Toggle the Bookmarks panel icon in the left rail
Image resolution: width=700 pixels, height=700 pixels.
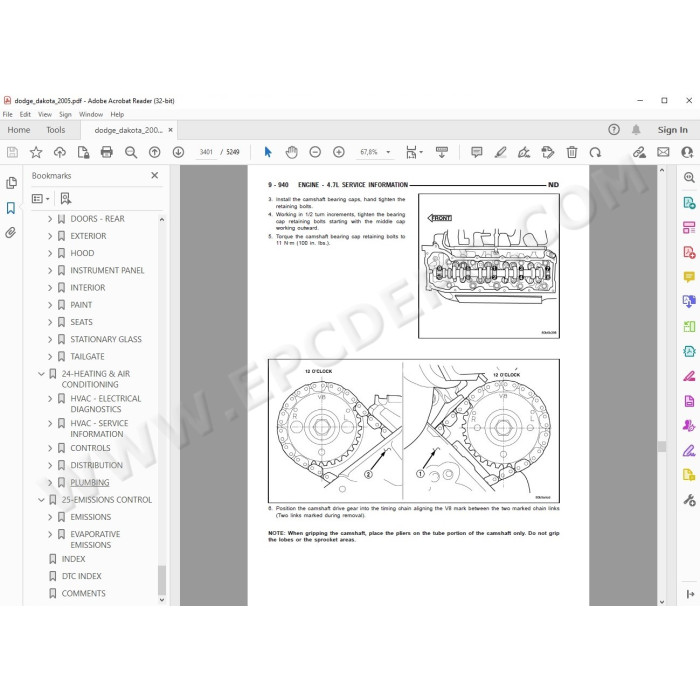tap(11, 208)
